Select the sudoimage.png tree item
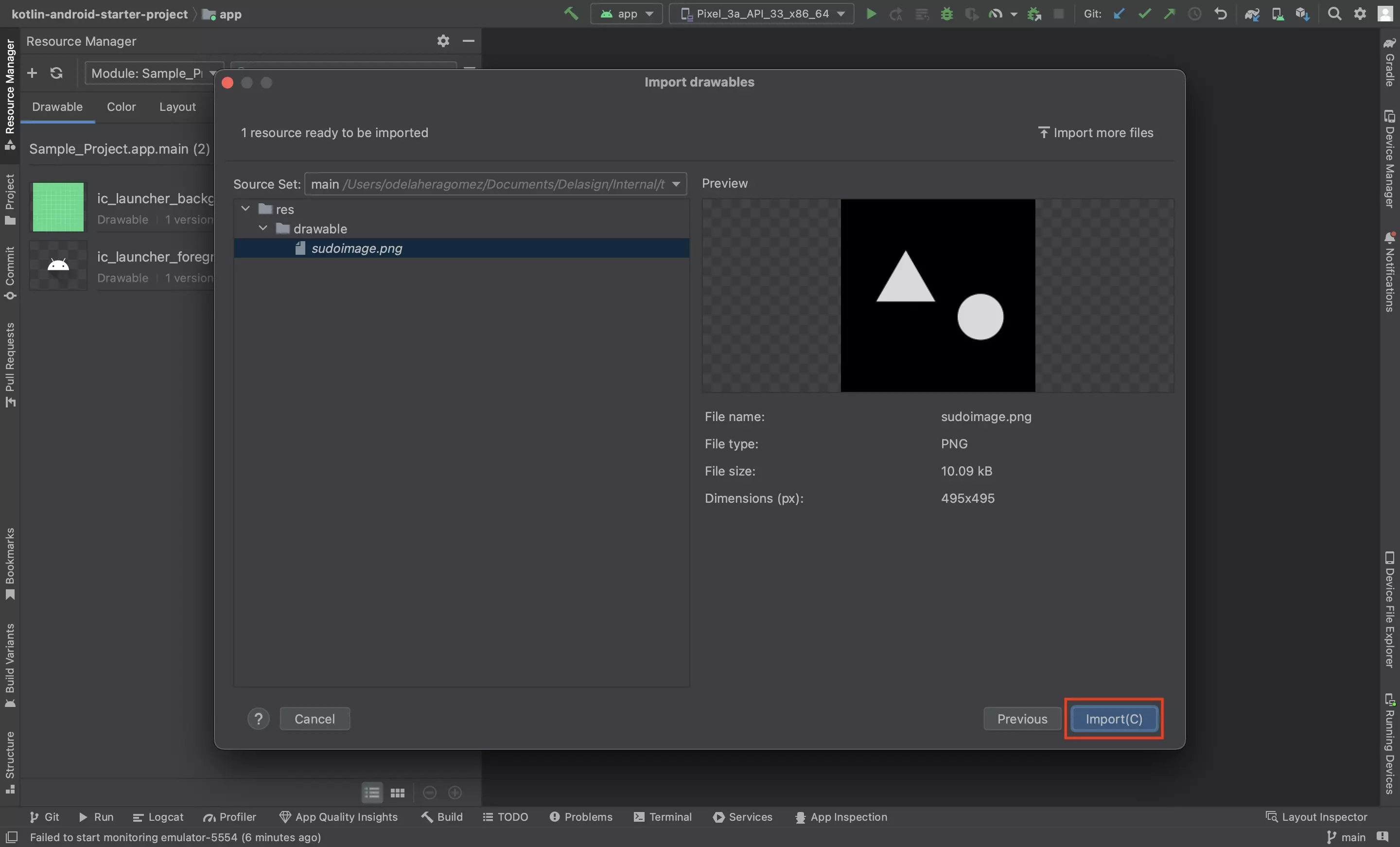Screen dimensions: 1400x847 [x=356, y=248]
